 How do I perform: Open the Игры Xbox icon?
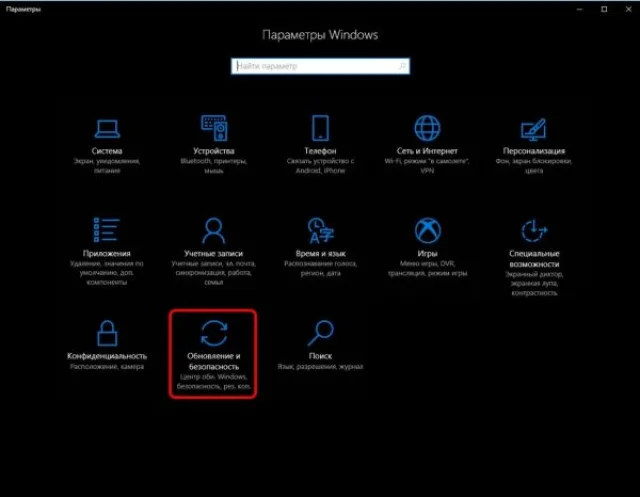[427, 230]
